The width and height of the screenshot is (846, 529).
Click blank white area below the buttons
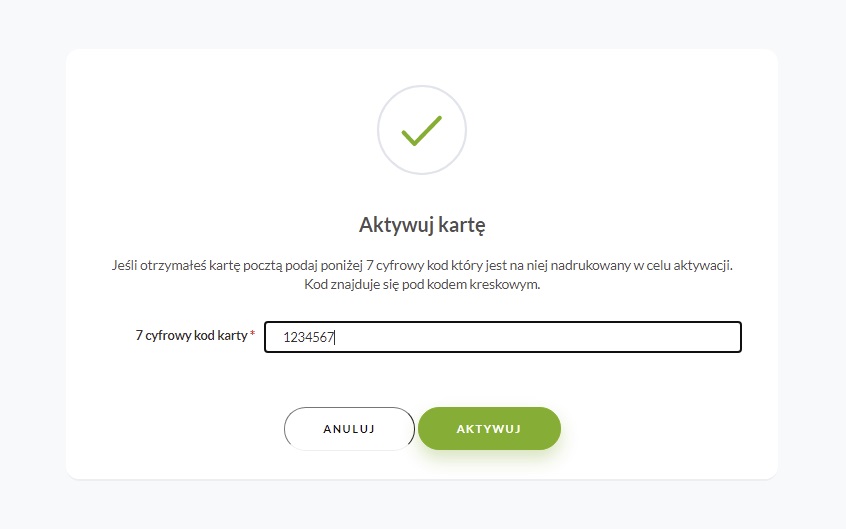tap(650, 460)
